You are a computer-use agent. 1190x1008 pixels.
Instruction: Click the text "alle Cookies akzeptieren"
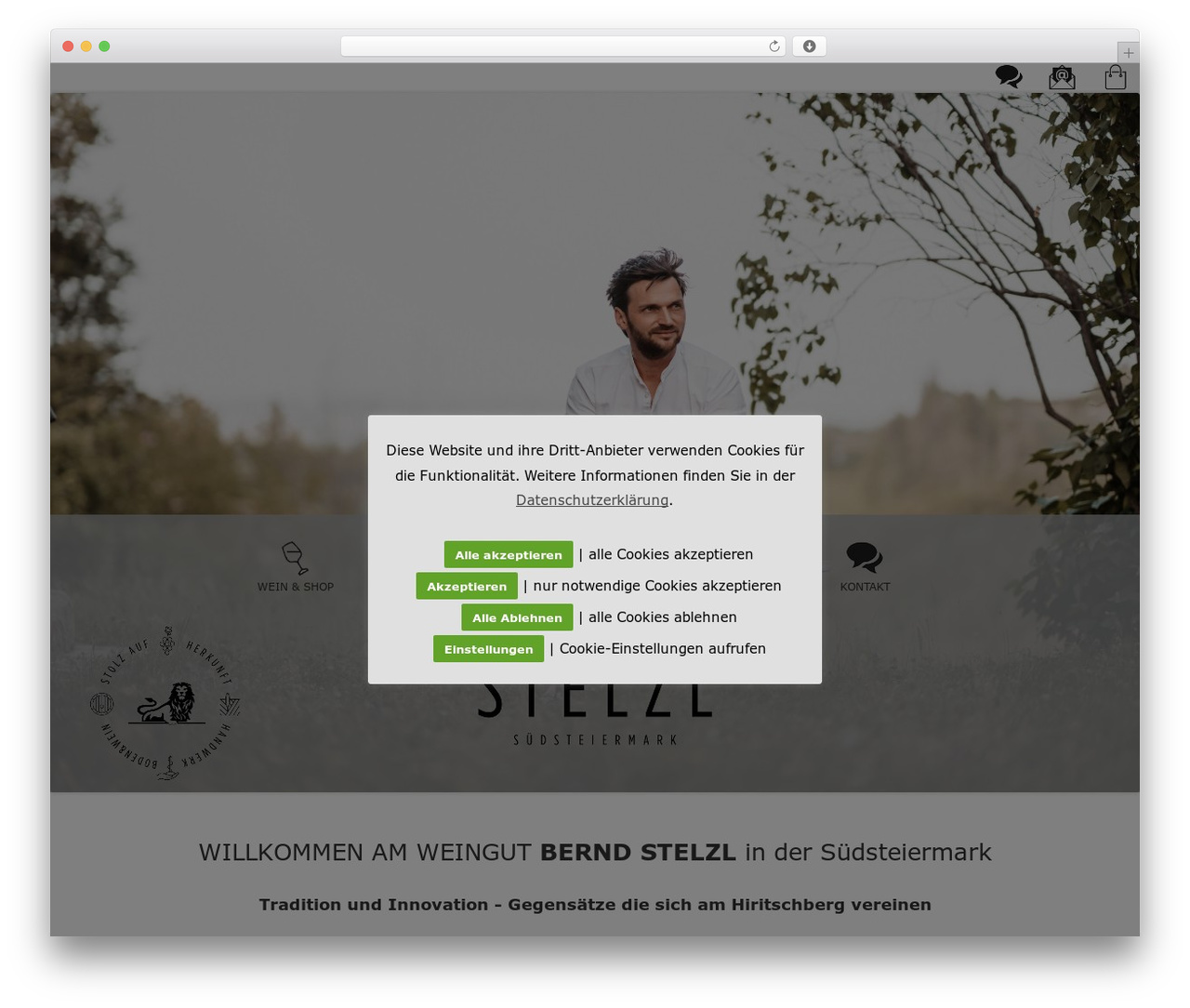[671, 555]
